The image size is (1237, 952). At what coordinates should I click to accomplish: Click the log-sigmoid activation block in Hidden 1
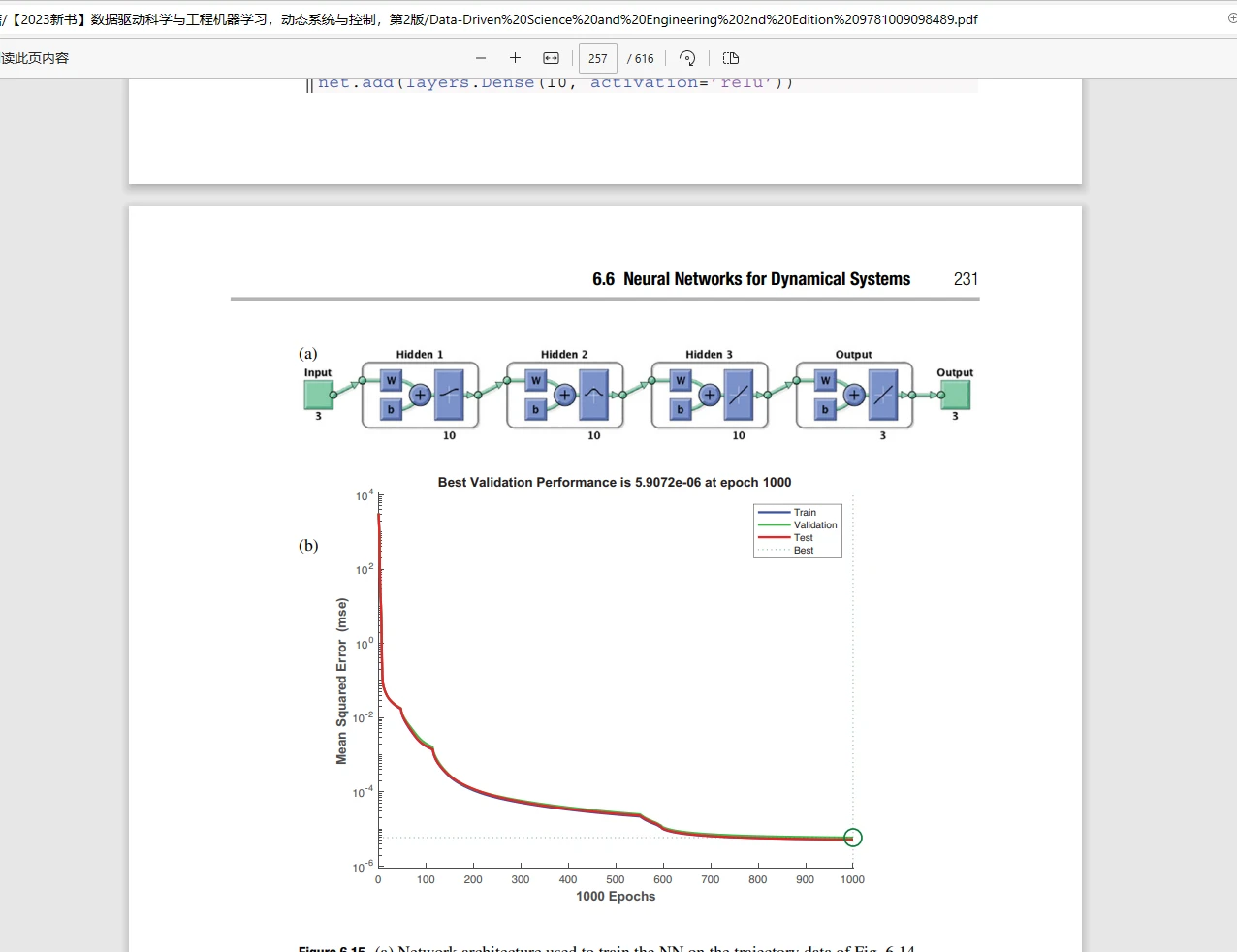click(449, 395)
